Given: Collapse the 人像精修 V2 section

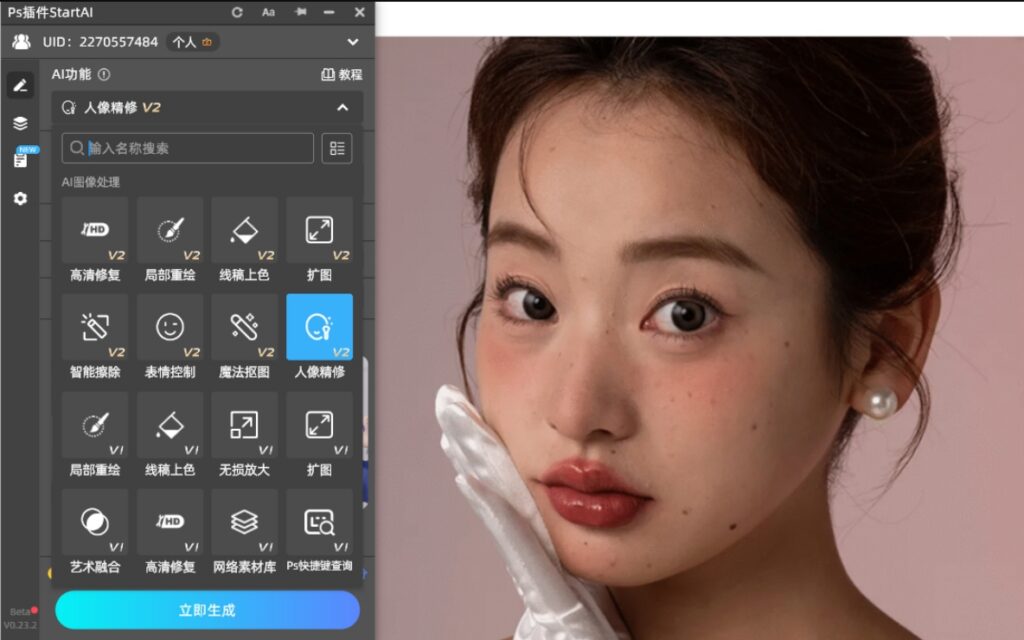Looking at the screenshot, I should pos(345,108).
